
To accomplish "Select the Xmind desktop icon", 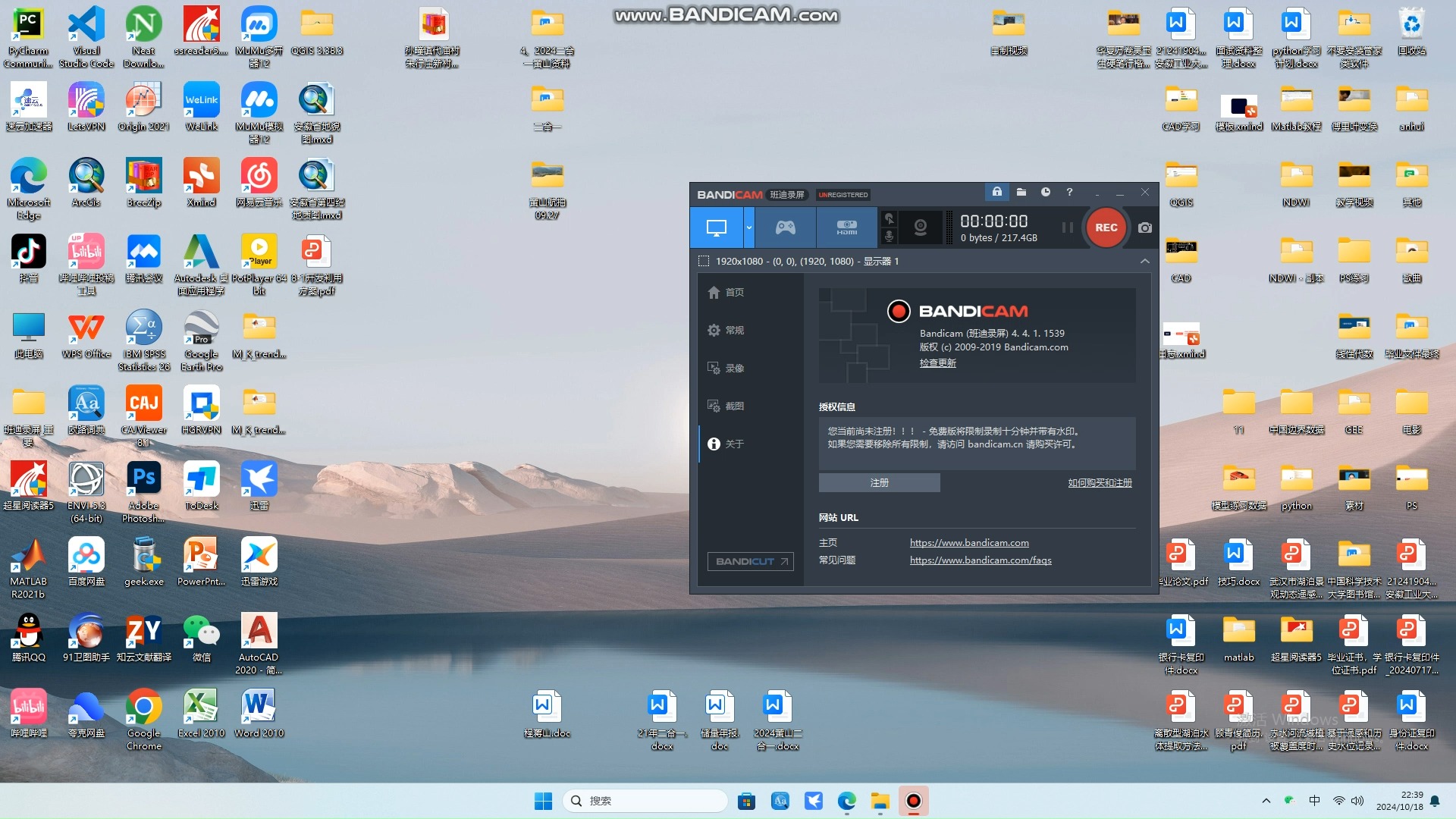I will (201, 182).
